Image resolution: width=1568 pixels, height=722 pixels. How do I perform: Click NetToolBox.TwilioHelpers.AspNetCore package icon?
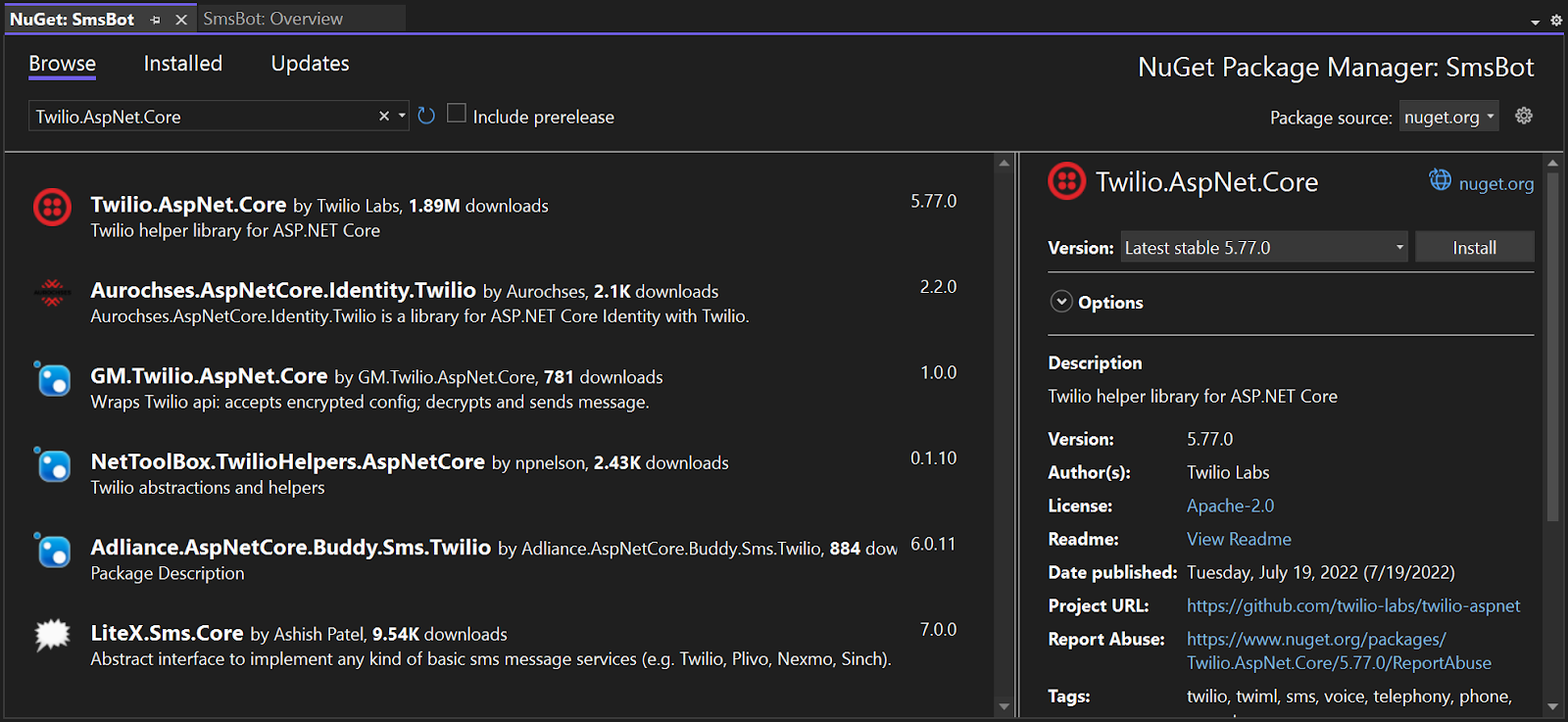pos(53,464)
